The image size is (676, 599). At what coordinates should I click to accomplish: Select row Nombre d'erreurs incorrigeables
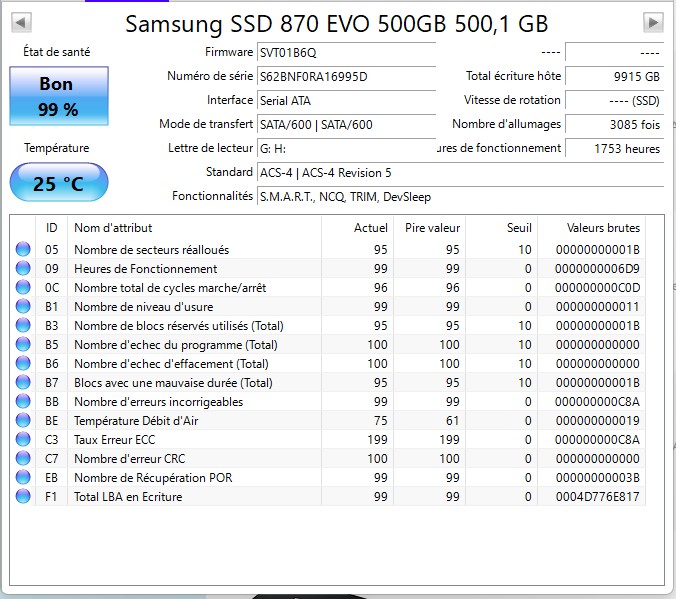coord(328,401)
